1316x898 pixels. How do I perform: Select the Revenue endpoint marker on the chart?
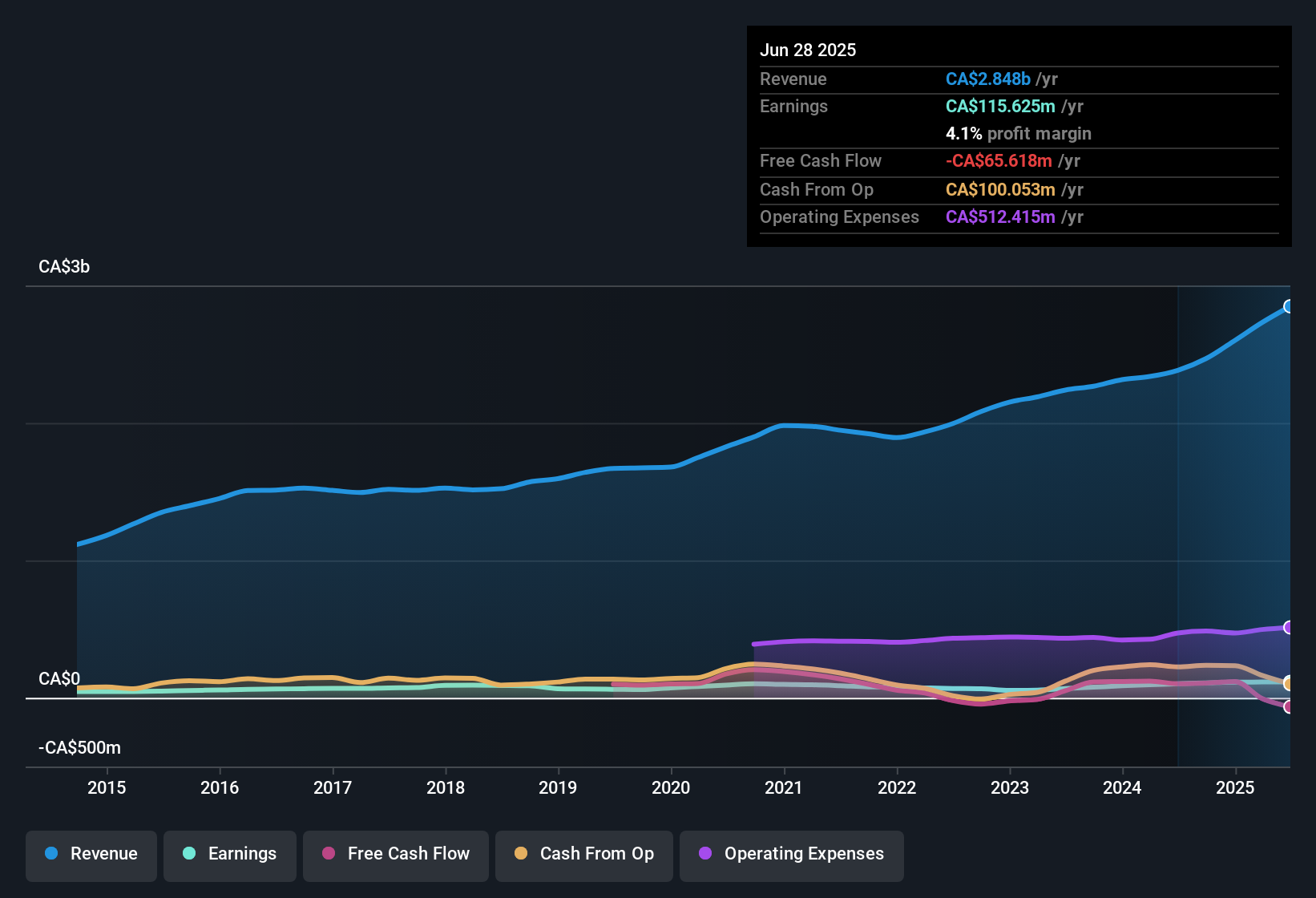(1289, 305)
